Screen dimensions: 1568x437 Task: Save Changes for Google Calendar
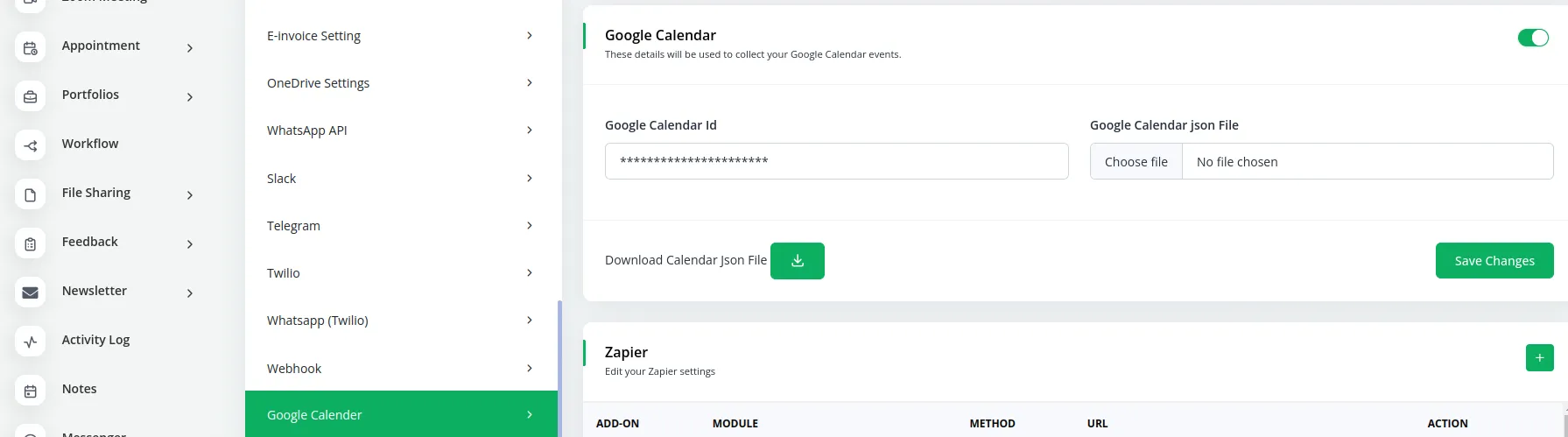point(1494,261)
